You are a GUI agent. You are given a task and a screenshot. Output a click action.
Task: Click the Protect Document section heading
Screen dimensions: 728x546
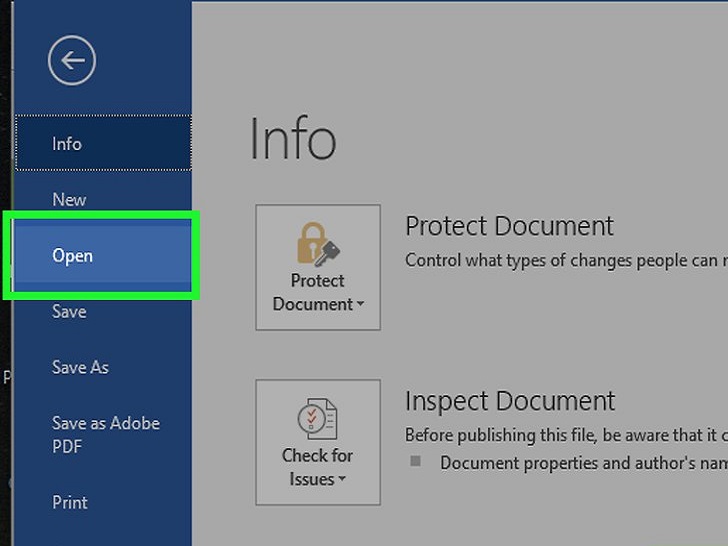(x=509, y=226)
